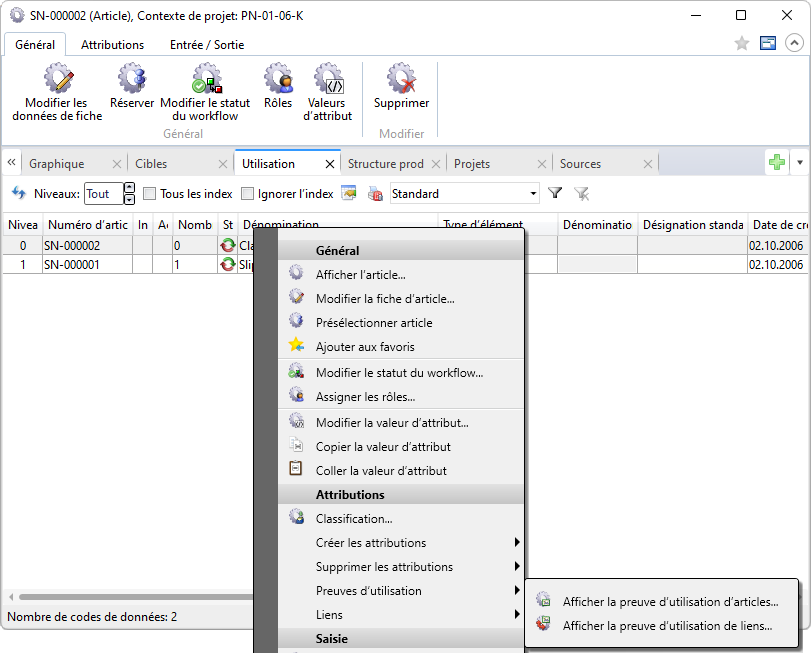Click the Niveaux input field
The image size is (811, 653).
103,194
